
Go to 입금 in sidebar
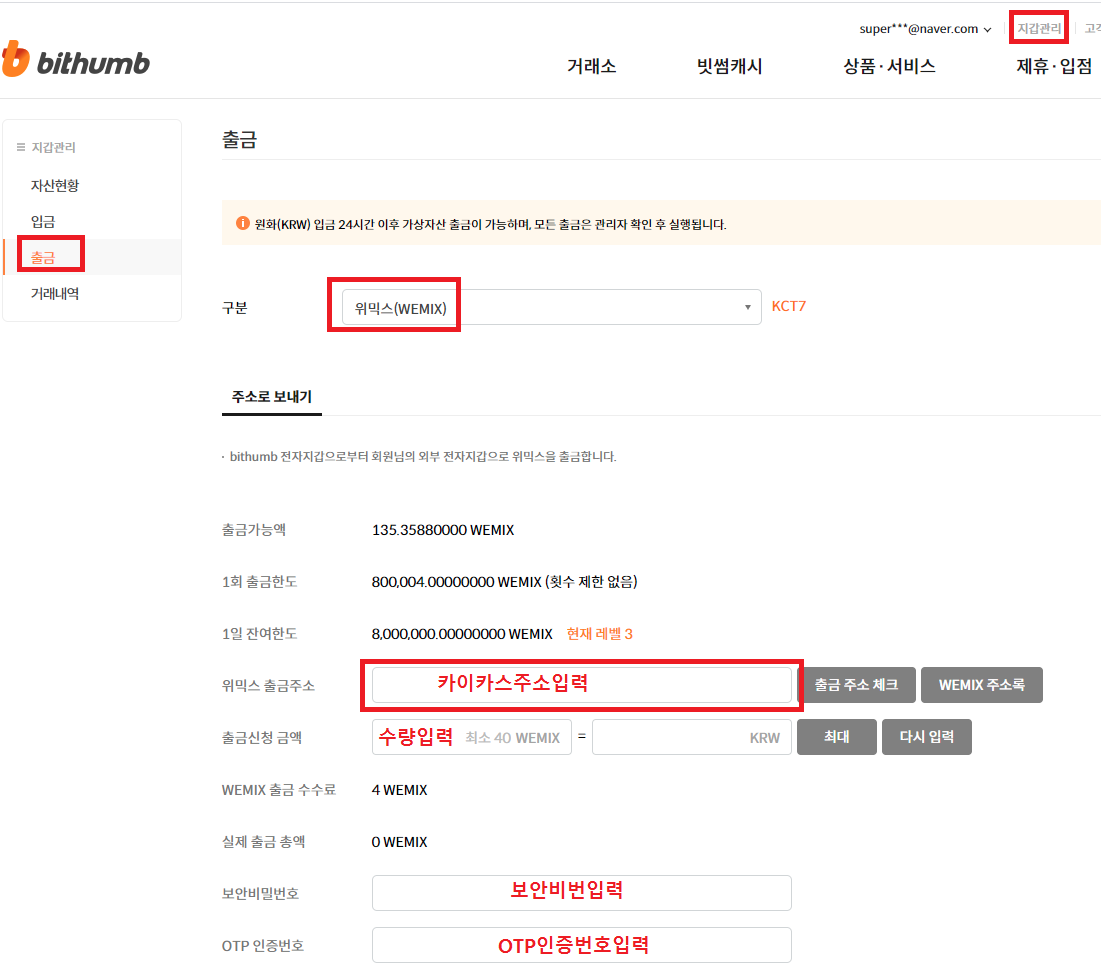point(43,222)
